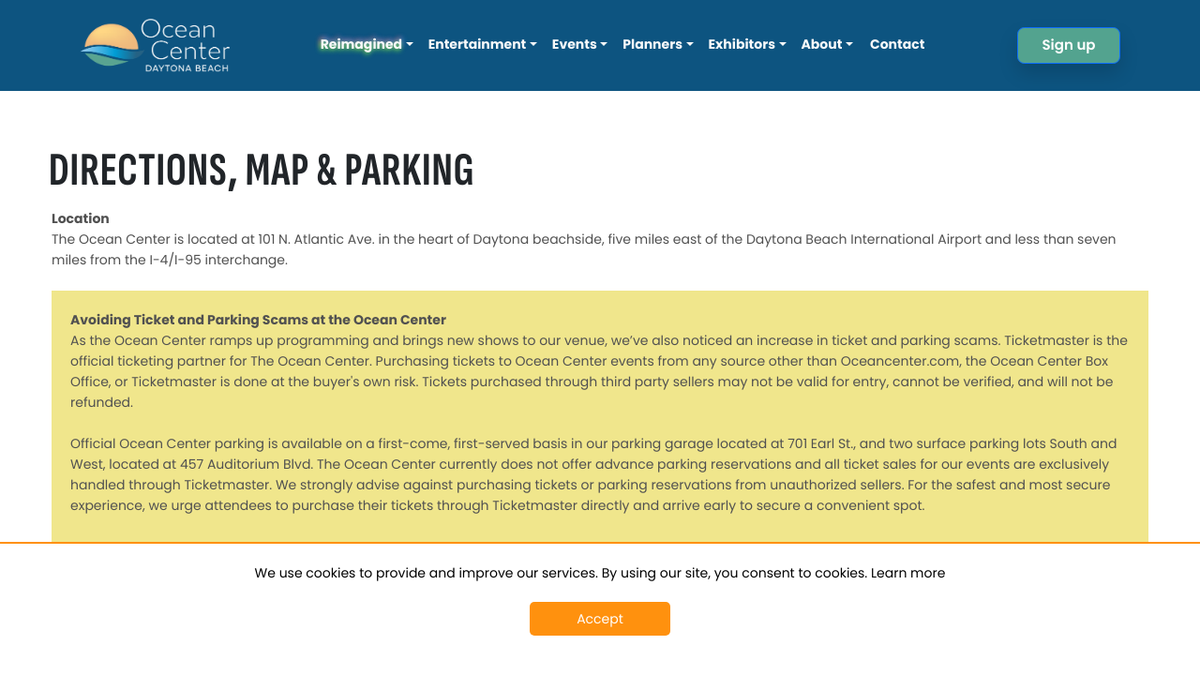The height and width of the screenshot is (675, 1200).
Task: Go to the Contact page
Action: (x=897, y=44)
